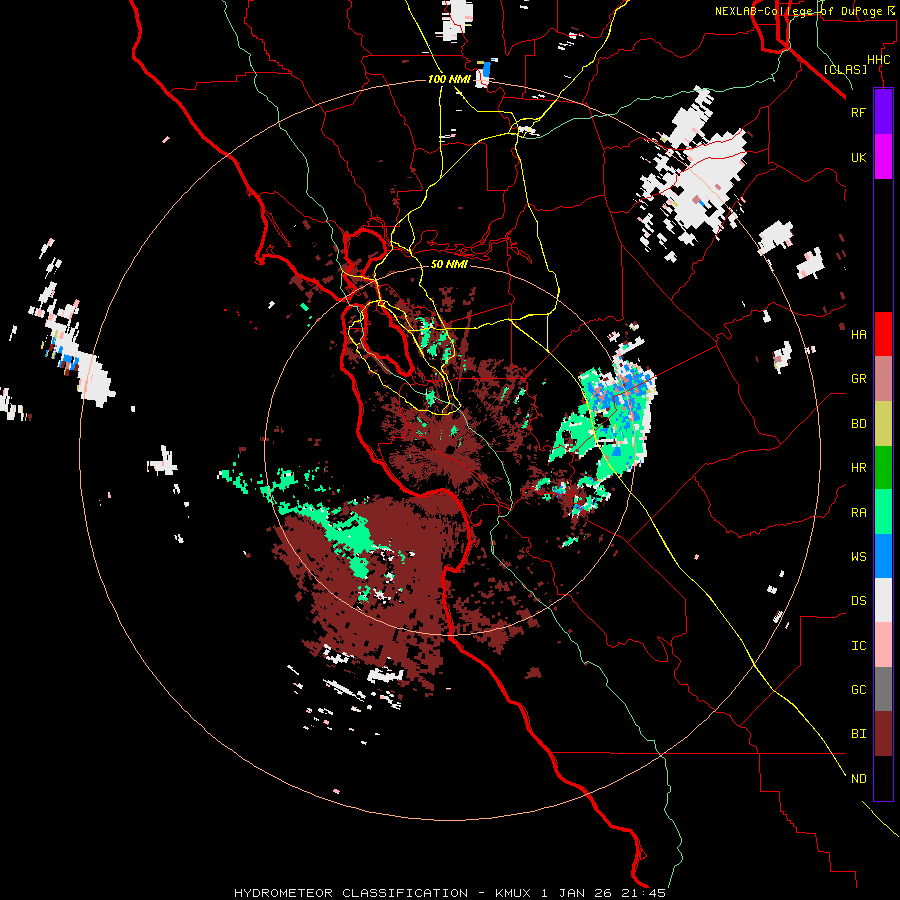
Task: Click the GR legend label
Action: point(858,379)
